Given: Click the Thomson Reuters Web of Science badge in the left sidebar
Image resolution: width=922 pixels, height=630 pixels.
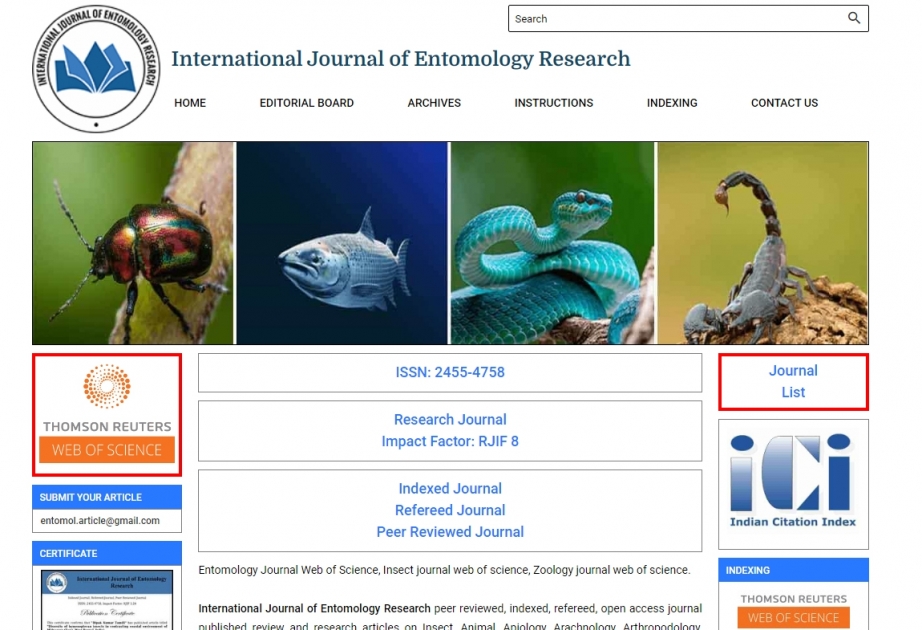Looking at the screenshot, I should click(107, 414).
